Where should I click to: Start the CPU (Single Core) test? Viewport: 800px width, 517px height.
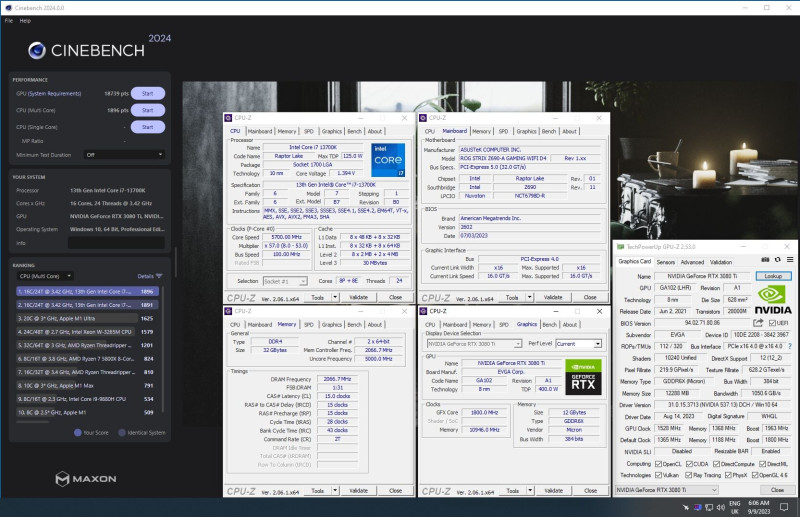147,127
